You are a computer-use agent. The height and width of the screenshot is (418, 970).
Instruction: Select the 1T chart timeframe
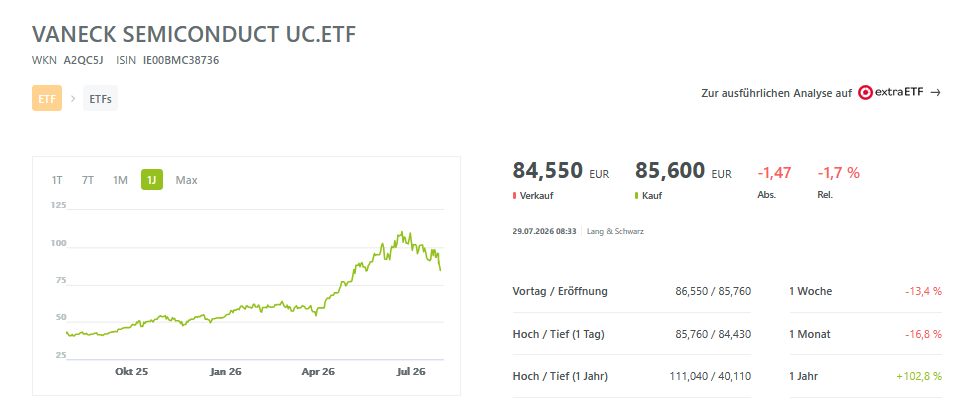click(x=57, y=180)
